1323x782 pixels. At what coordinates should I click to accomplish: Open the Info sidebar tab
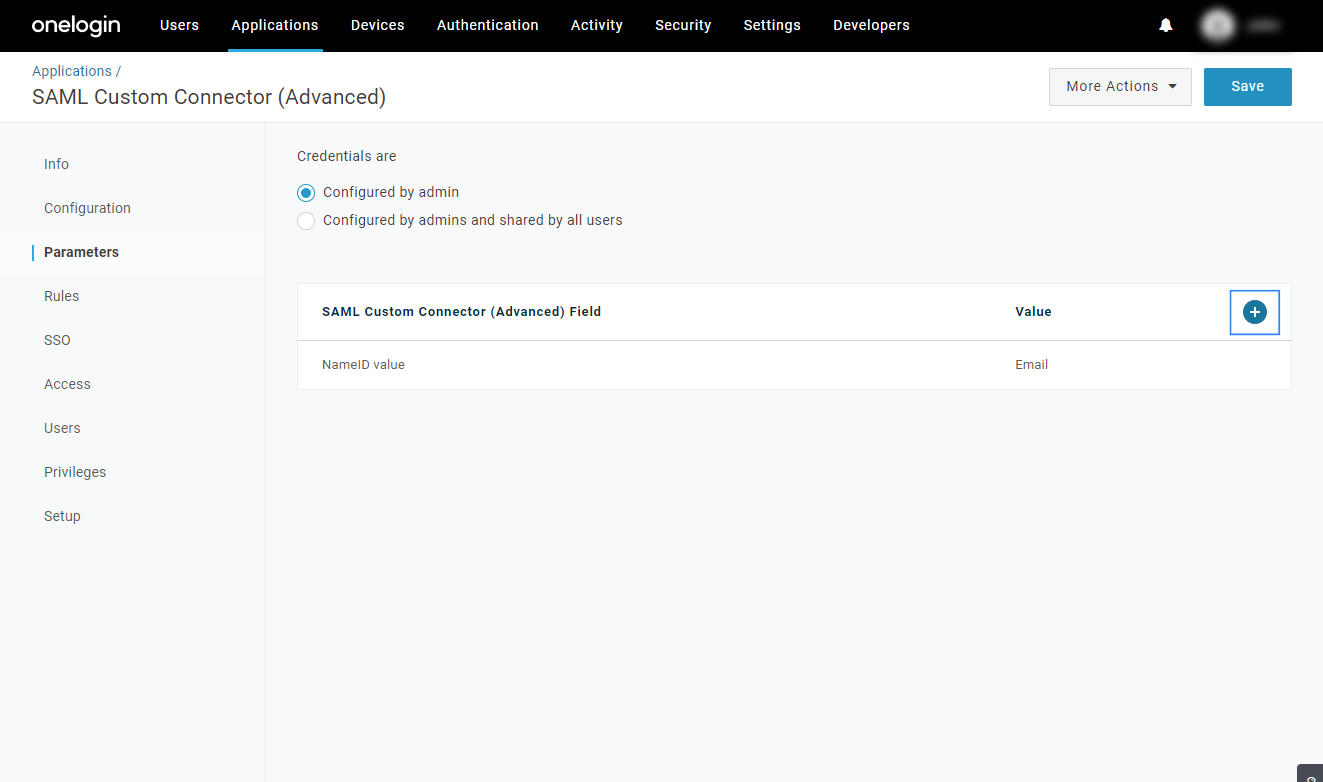pos(56,164)
